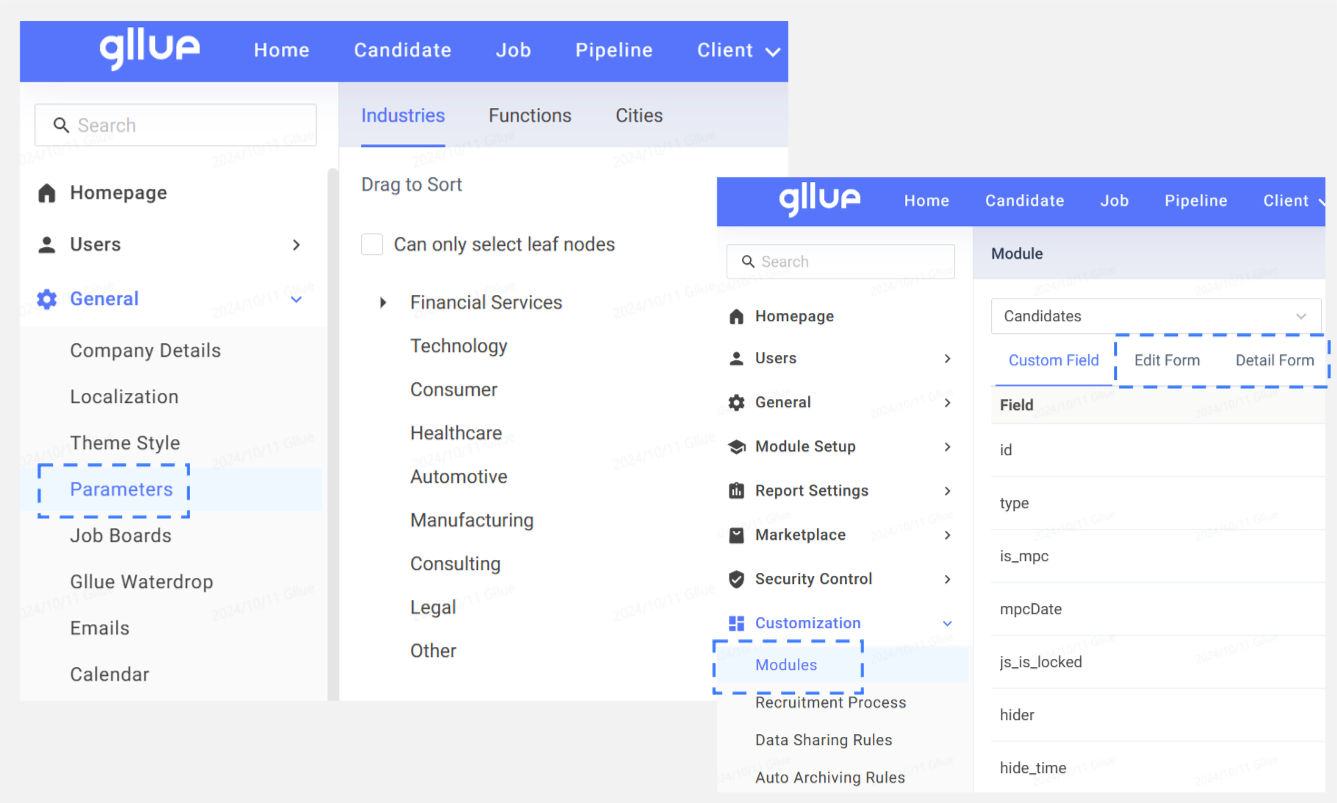The width and height of the screenshot is (1337, 803).
Task: Switch to Industries tab
Action: [403, 115]
